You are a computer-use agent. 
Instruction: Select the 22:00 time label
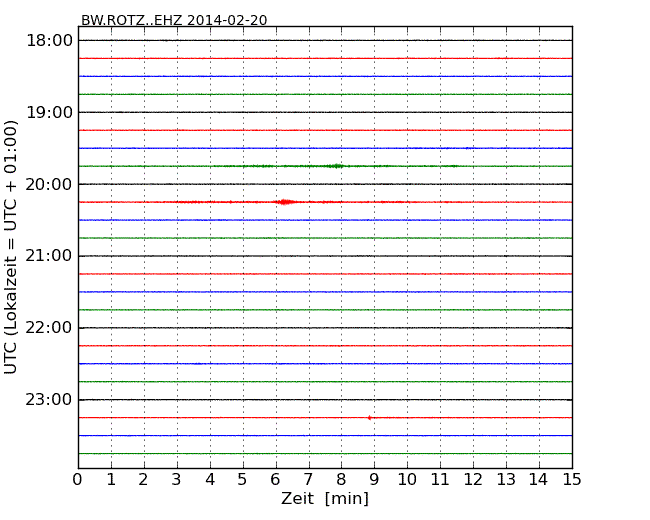click(x=49, y=328)
